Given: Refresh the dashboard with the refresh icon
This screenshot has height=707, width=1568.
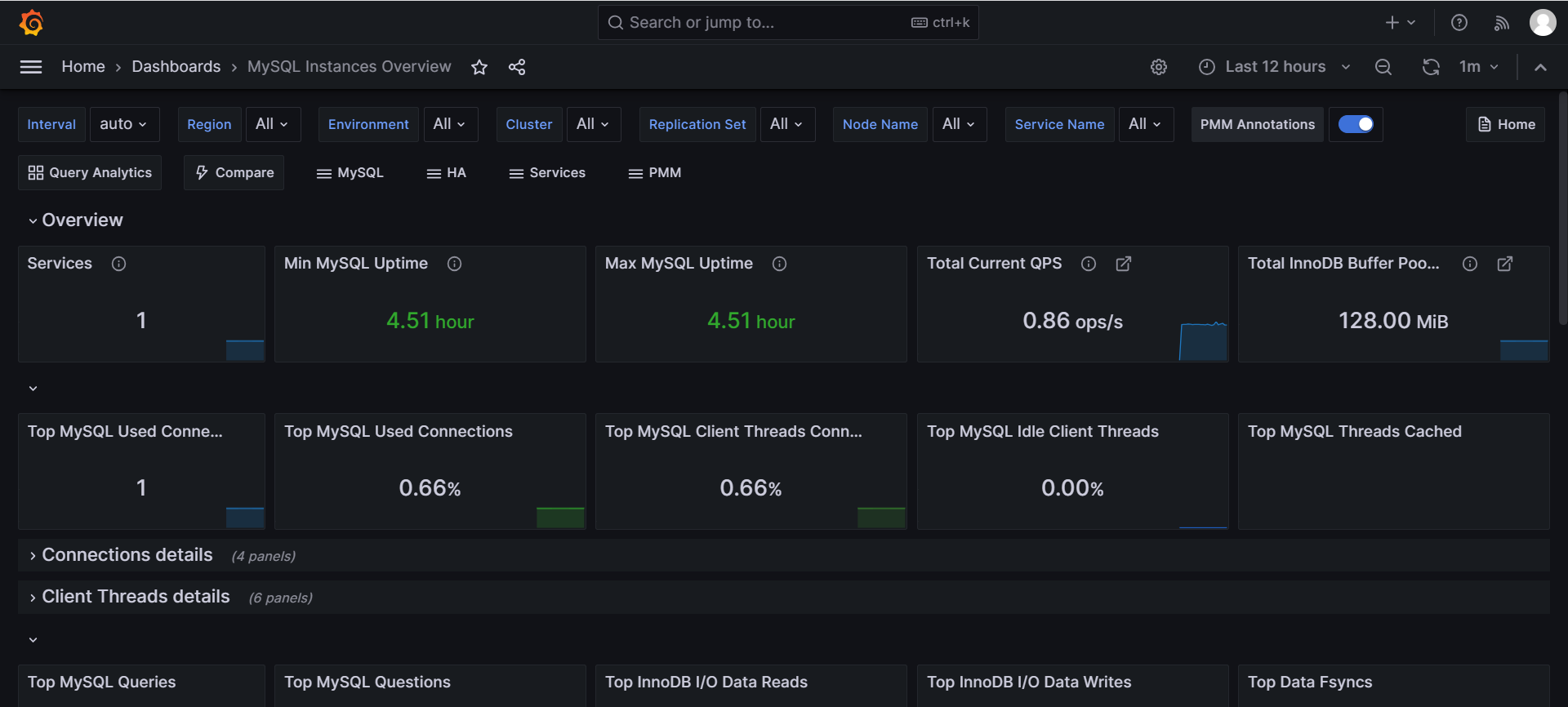Looking at the screenshot, I should 1430,67.
